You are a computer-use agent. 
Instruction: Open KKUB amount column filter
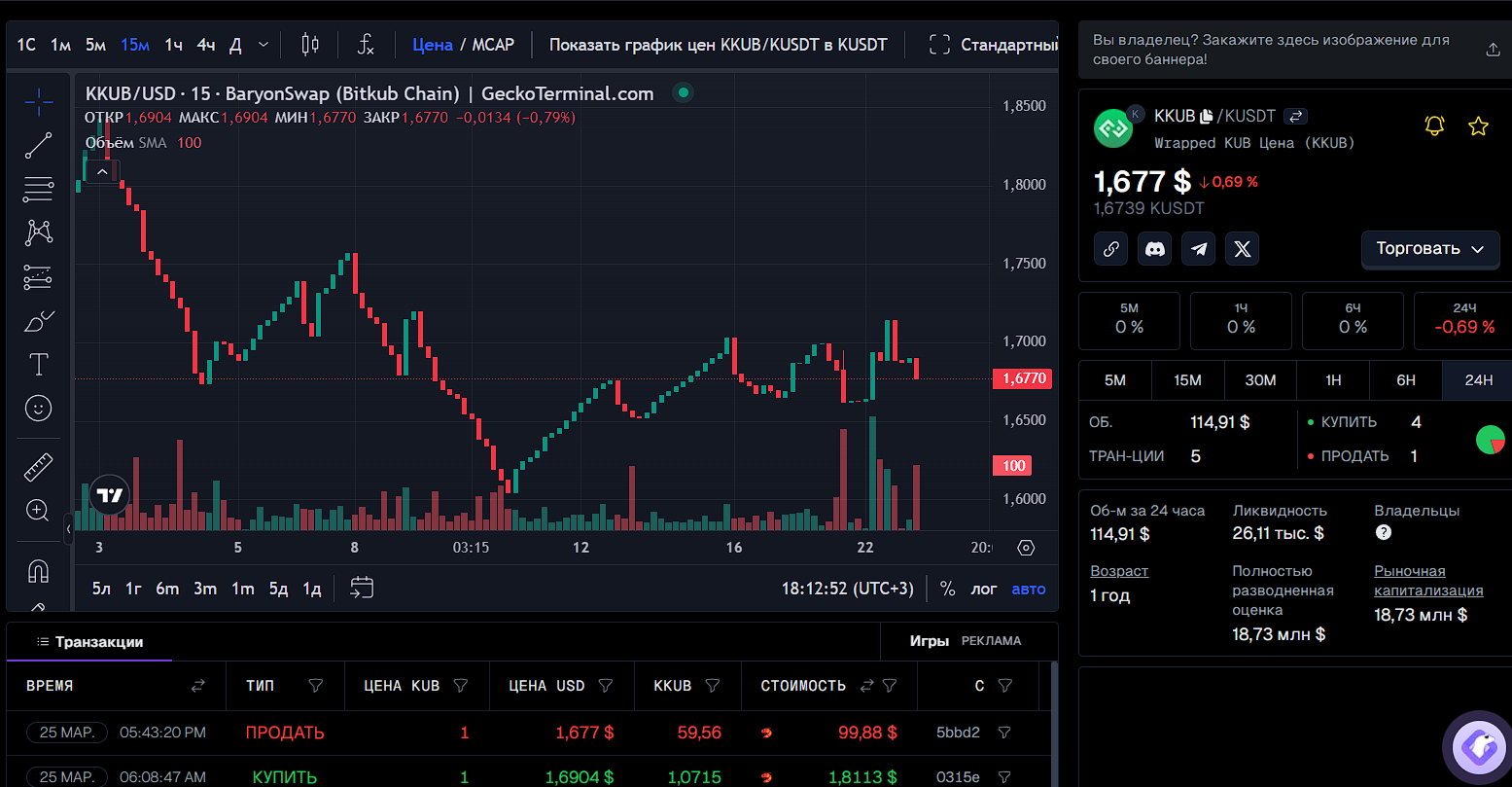pos(713,686)
